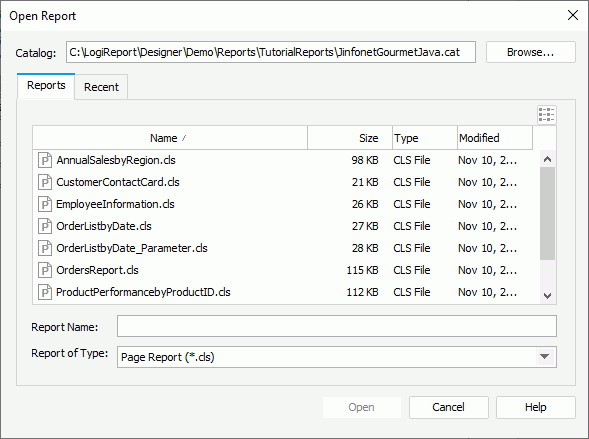The height and width of the screenshot is (439, 589).
Task: Click CLS File type cell for AnnualSalesbyRegion.cls
Action: pyautogui.click(x=412, y=160)
